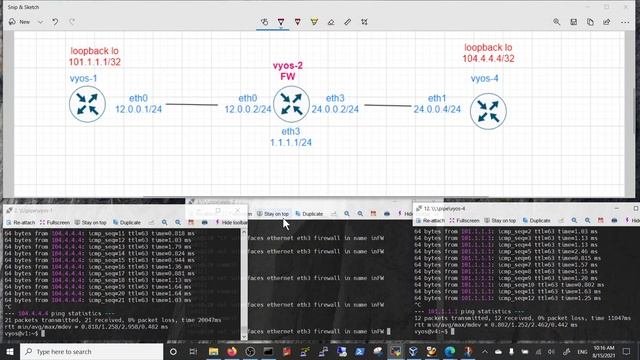Undo last action in Snip & Sketch
This screenshot has height=360, width=640.
(x=55, y=22)
